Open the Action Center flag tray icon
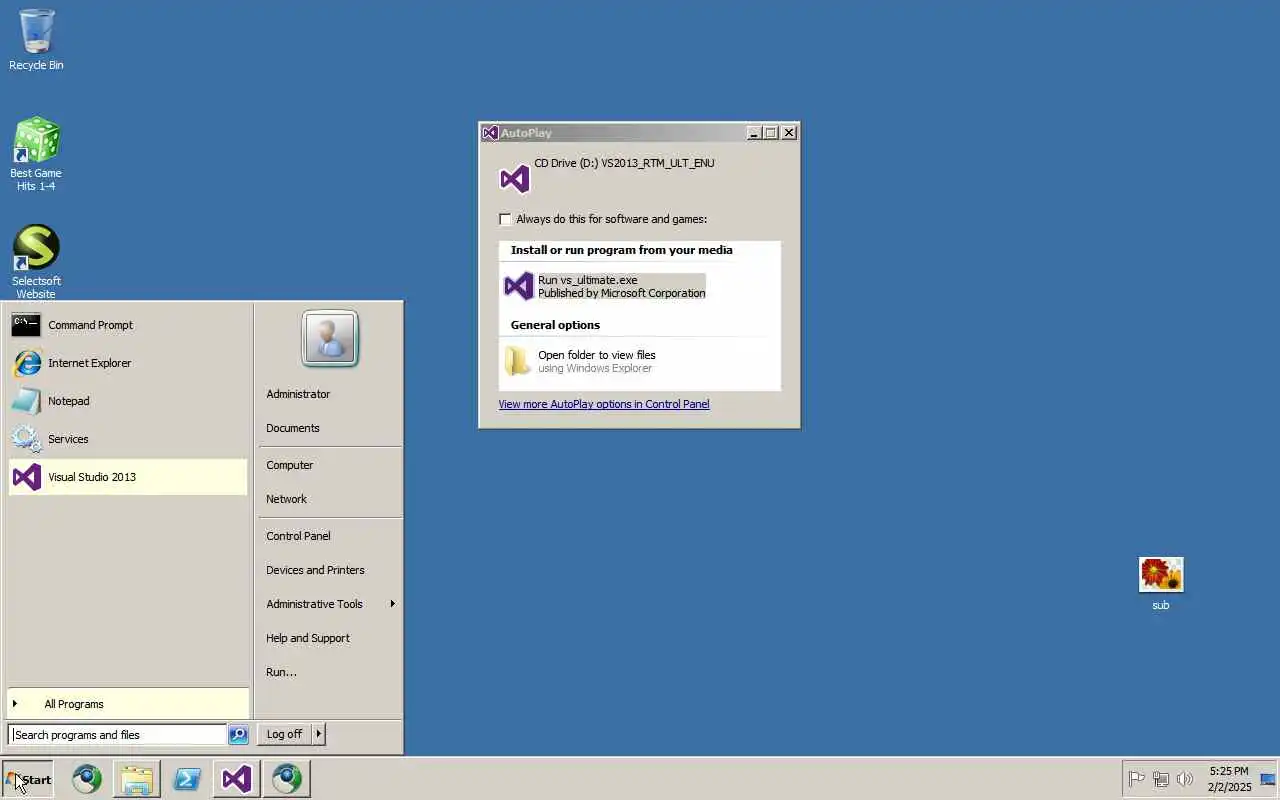 (1136, 779)
